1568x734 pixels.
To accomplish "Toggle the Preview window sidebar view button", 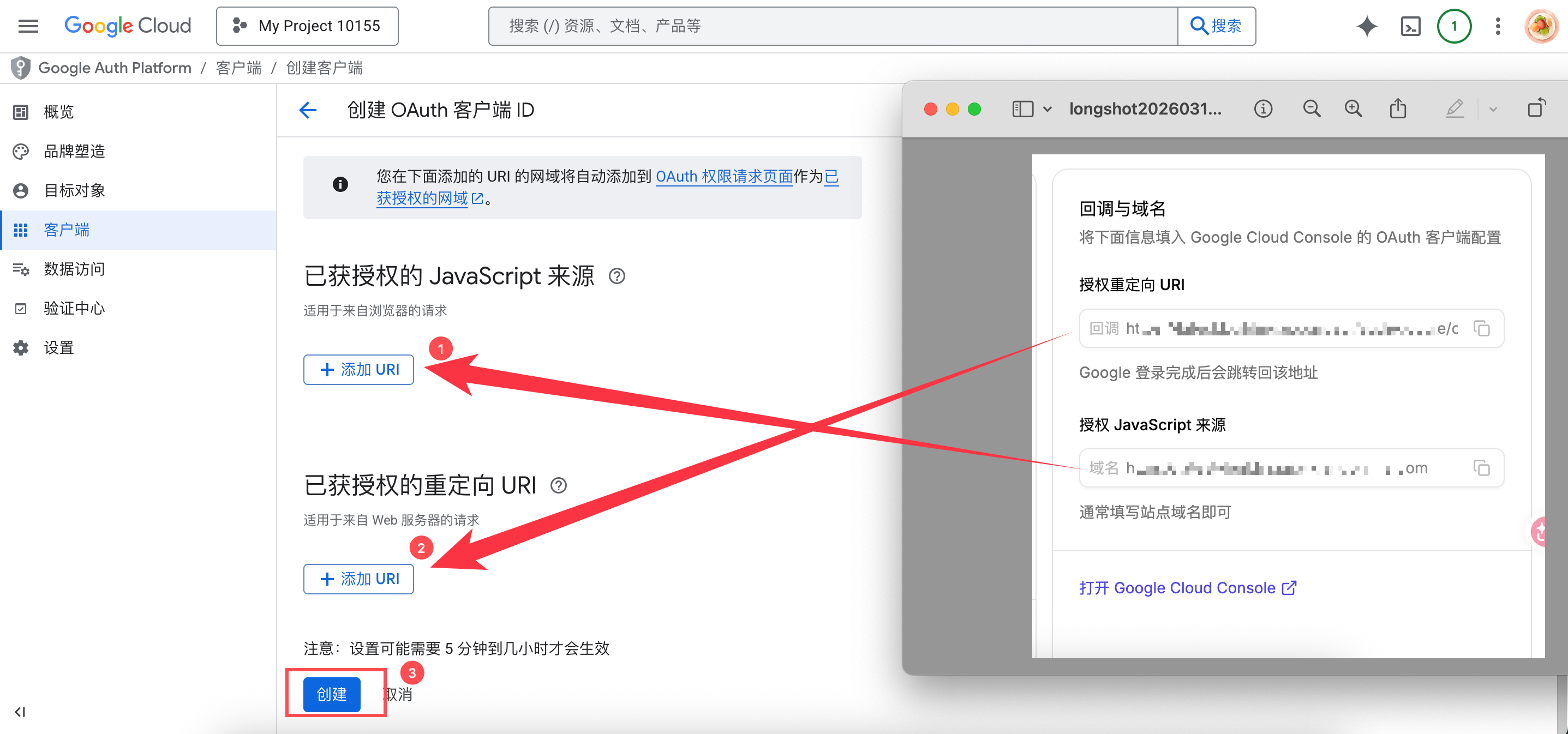I will 1022,109.
